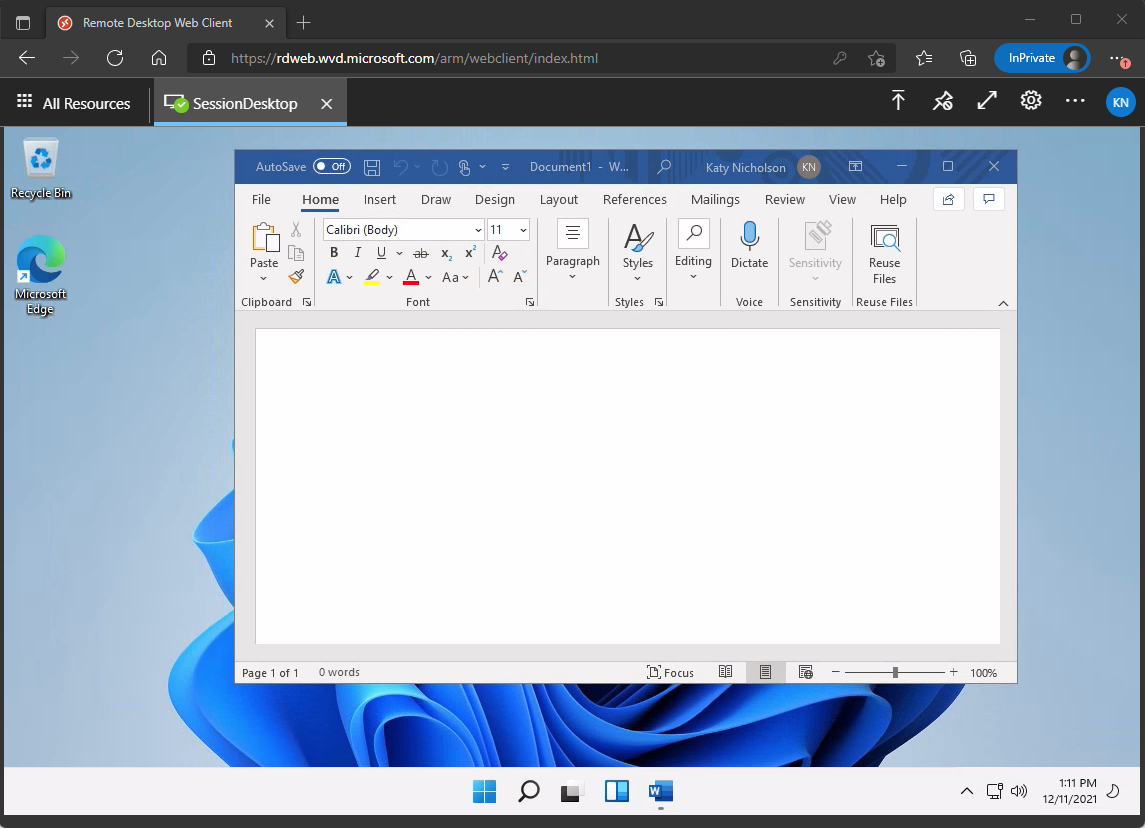Toggle italic formatting
The height and width of the screenshot is (829, 1145).
(357, 253)
